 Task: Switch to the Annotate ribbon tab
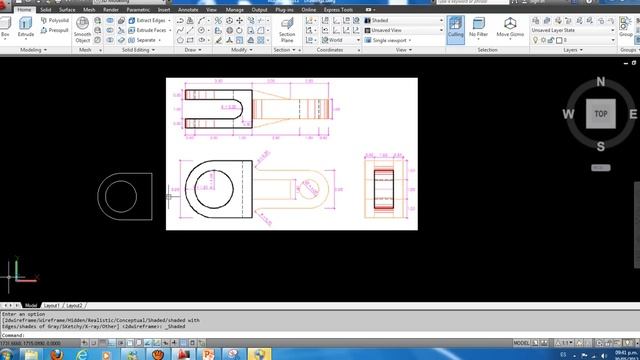pos(188,9)
